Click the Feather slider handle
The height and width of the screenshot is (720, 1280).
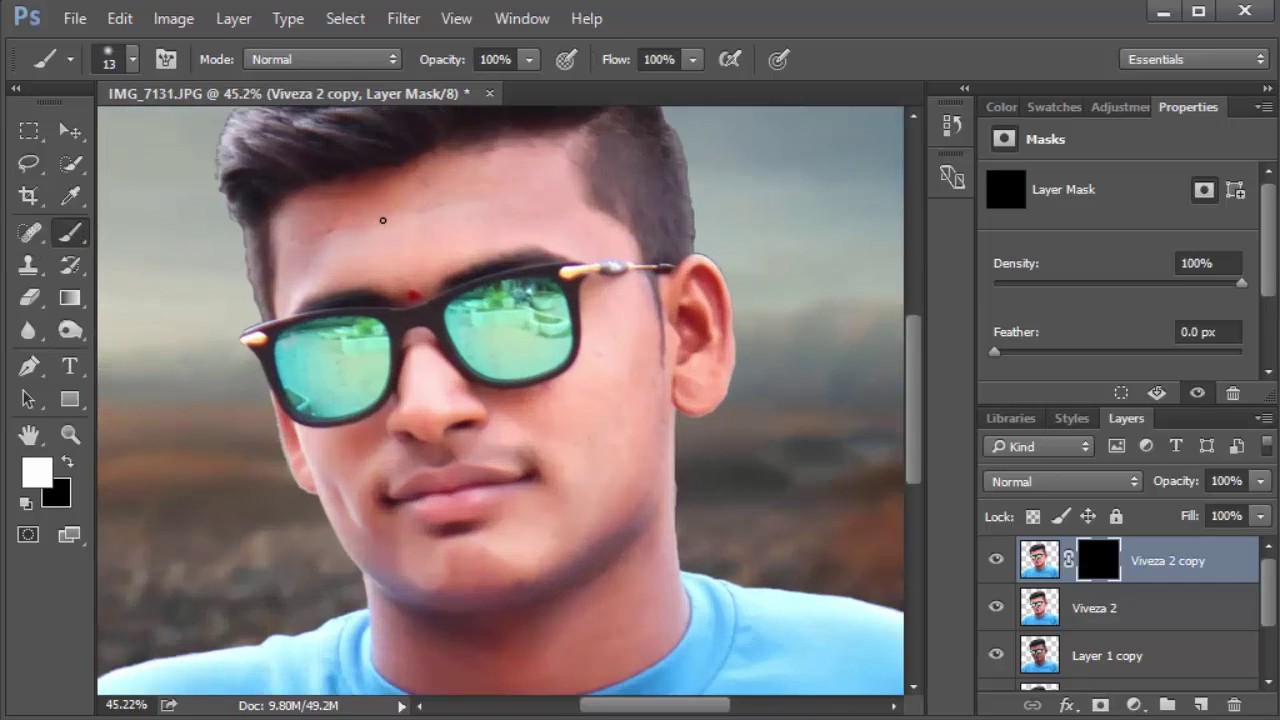(x=994, y=351)
